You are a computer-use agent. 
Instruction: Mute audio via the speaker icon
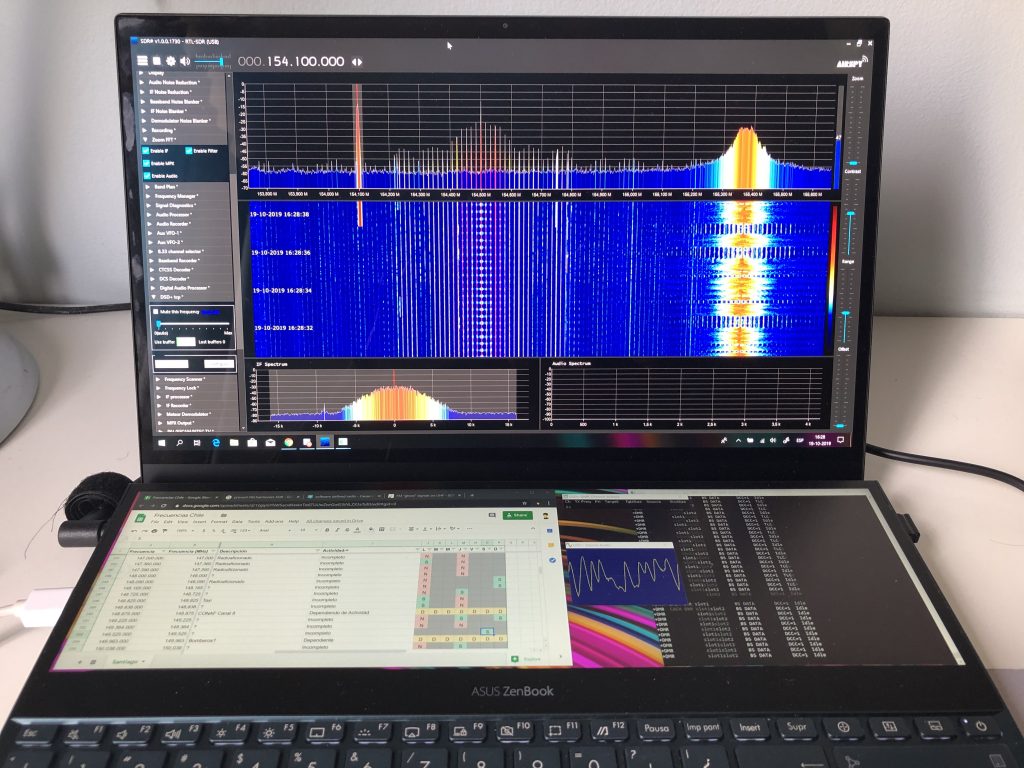(184, 61)
